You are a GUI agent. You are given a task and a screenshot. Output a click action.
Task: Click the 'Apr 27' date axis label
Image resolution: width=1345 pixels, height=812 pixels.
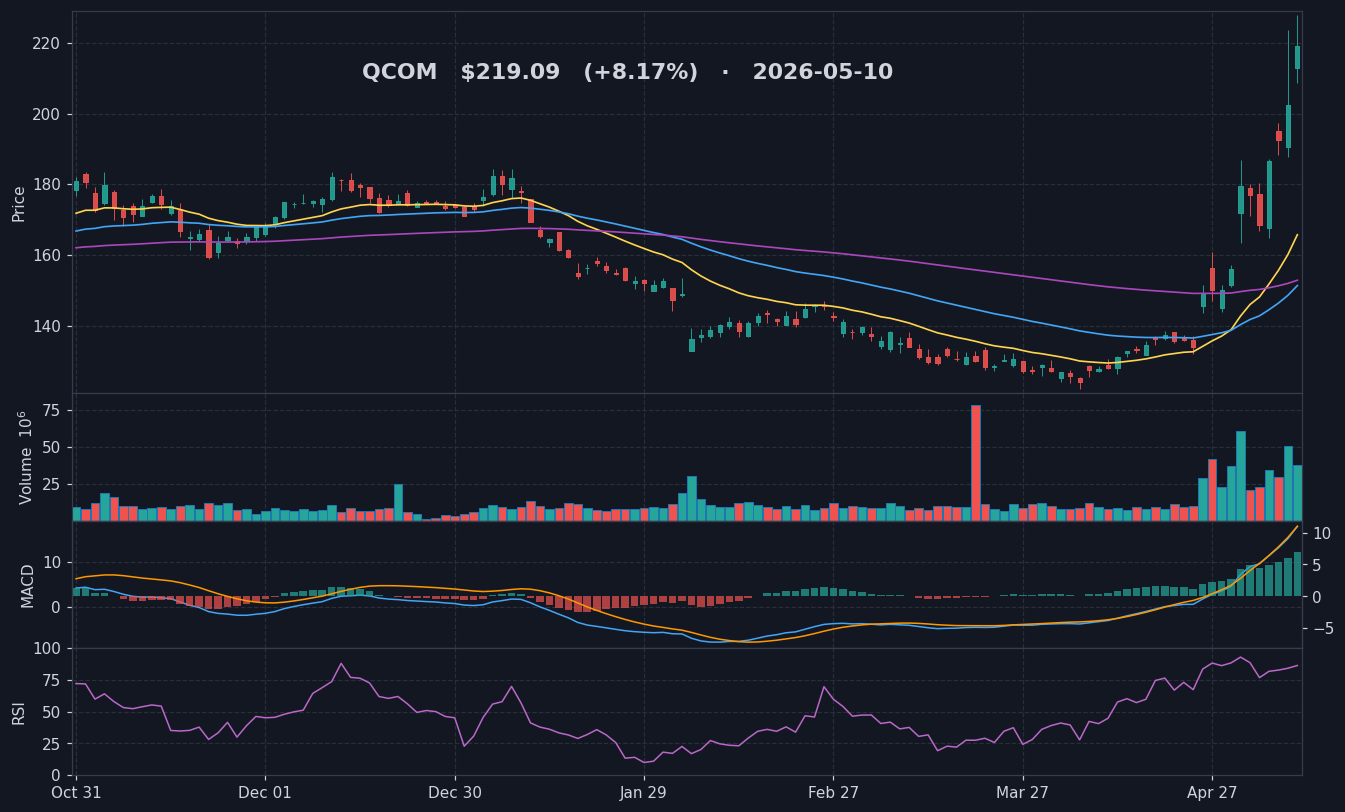[1212, 793]
